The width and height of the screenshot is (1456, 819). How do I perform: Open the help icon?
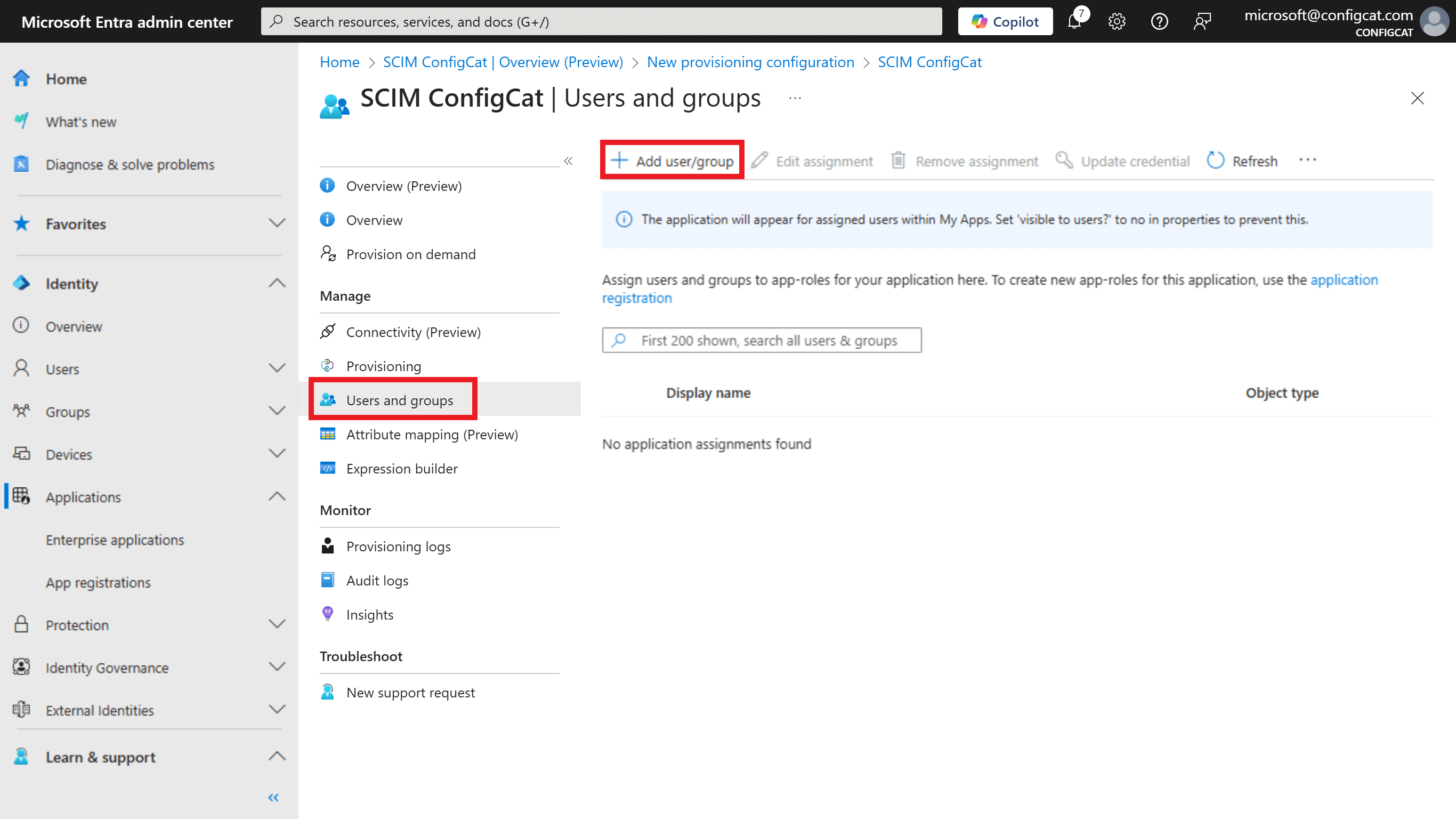click(1159, 21)
